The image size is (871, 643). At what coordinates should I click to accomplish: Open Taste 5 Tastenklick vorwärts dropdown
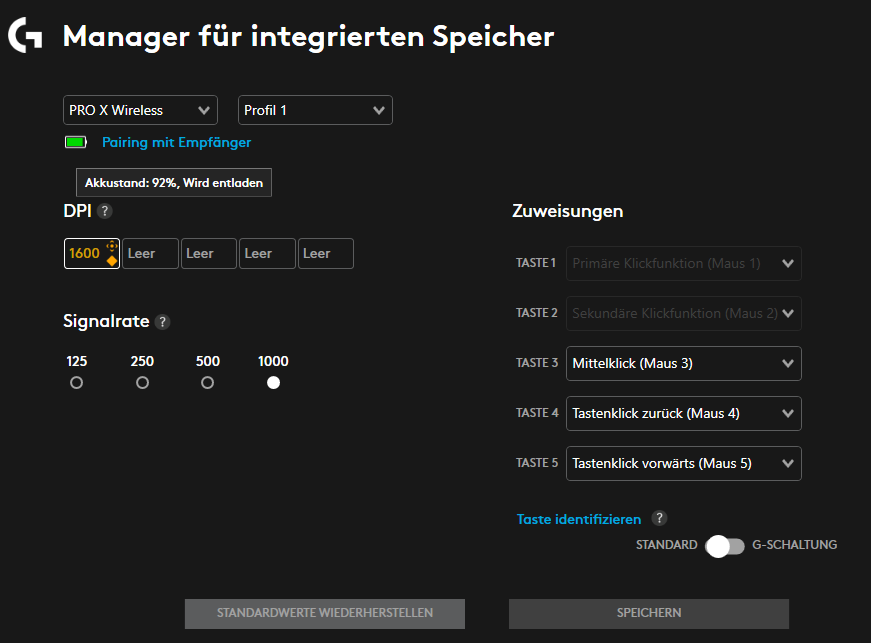click(684, 463)
